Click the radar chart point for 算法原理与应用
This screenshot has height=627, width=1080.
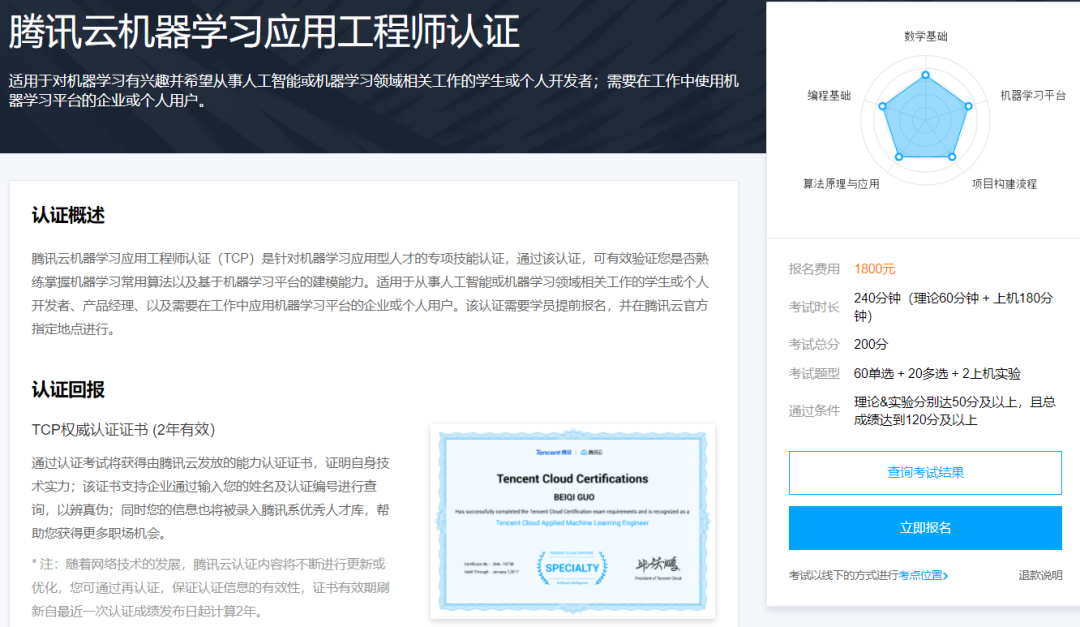pos(899,157)
